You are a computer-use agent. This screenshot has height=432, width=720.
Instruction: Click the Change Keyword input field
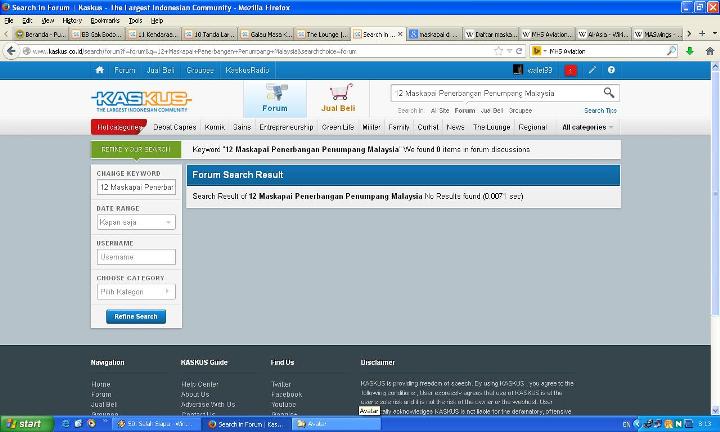click(136, 187)
